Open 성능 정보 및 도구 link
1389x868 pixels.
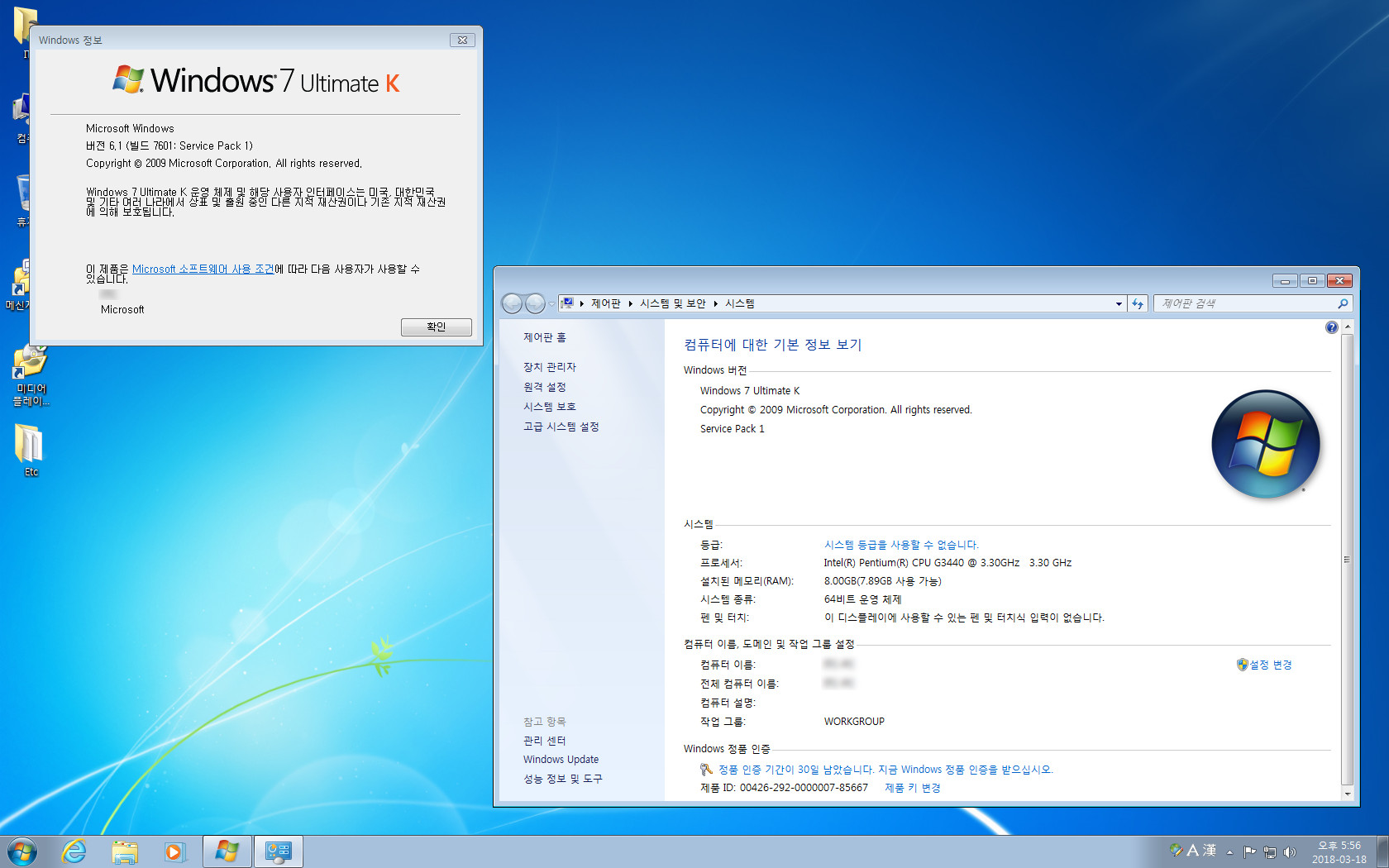click(x=562, y=779)
